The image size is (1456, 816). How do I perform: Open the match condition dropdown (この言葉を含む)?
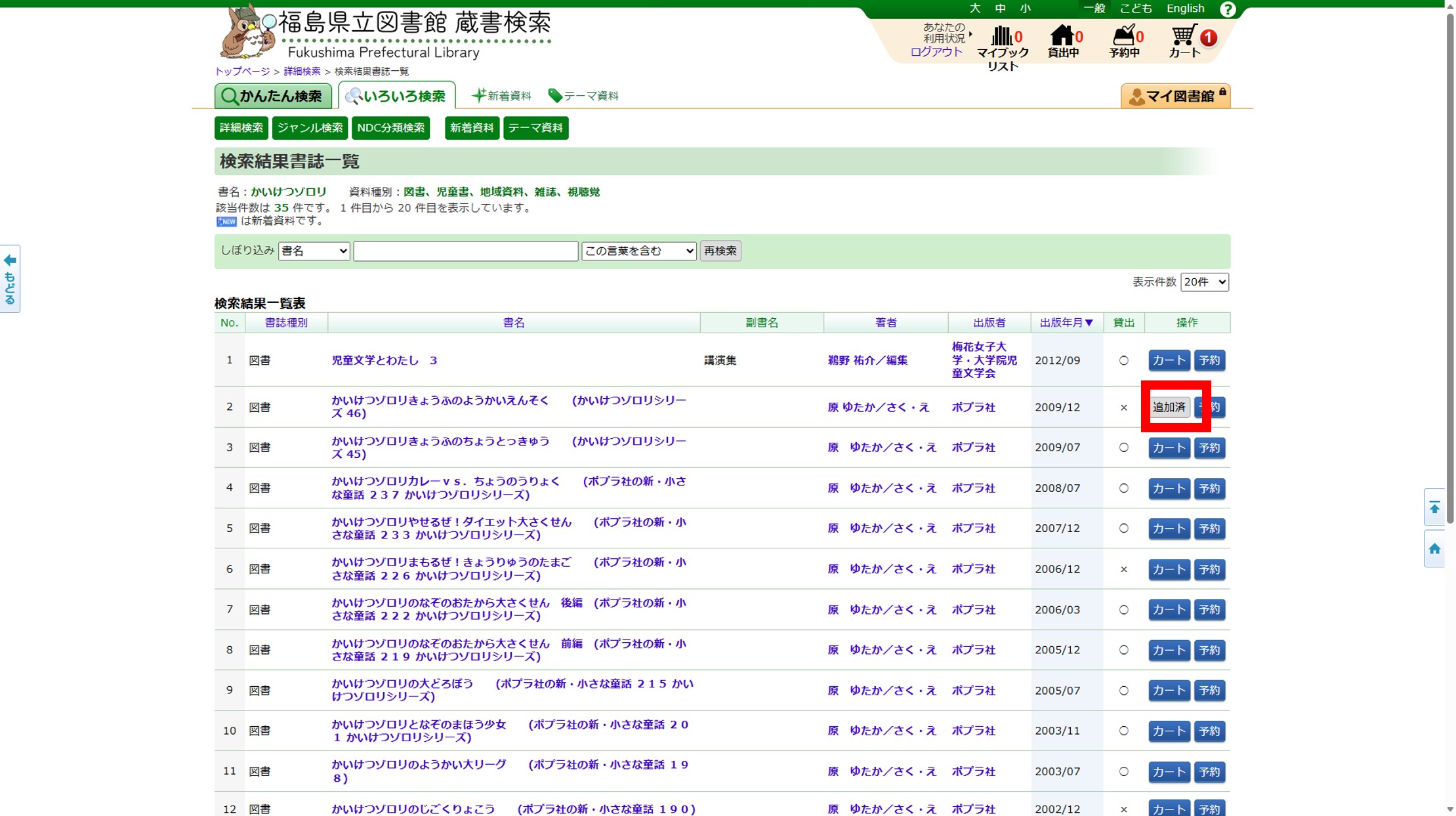pos(638,251)
